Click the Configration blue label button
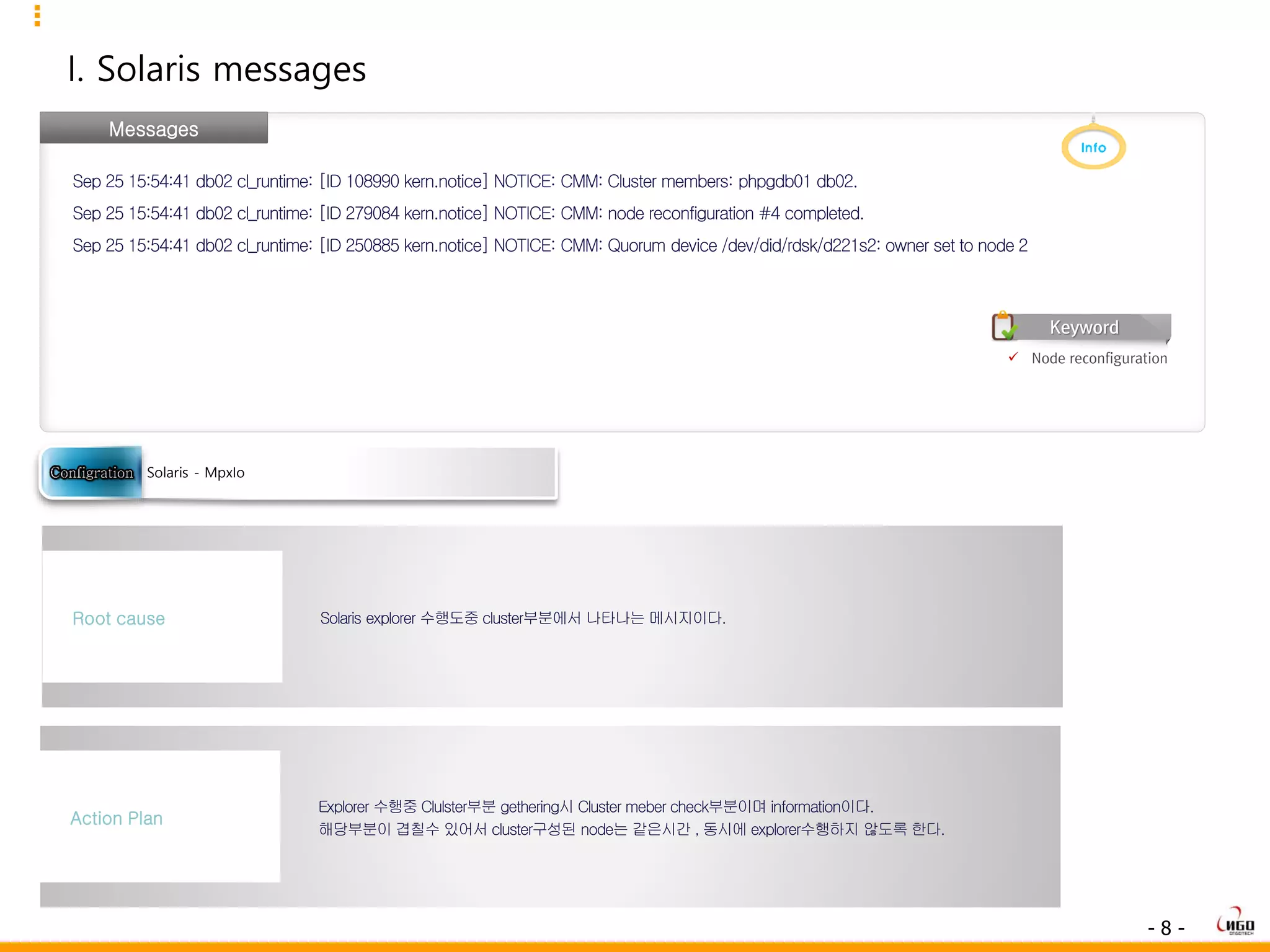 92,472
